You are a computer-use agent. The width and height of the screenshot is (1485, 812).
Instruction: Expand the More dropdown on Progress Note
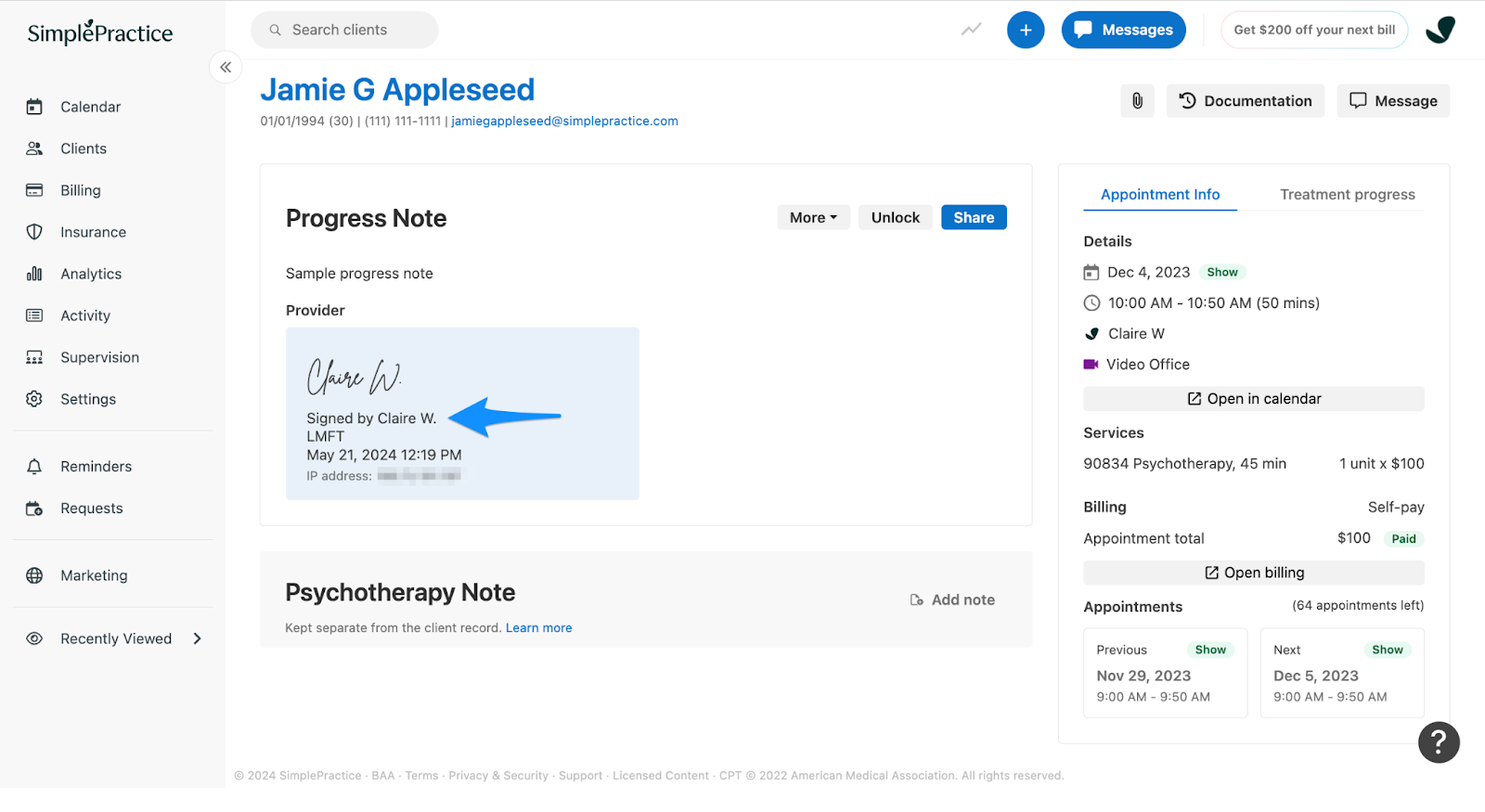point(813,217)
